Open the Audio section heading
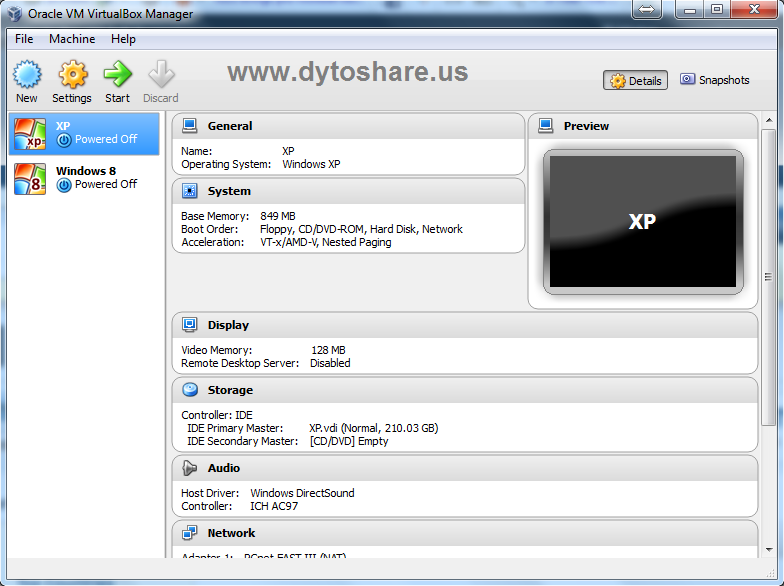Viewport: 784px width, 586px height. [x=224, y=468]
